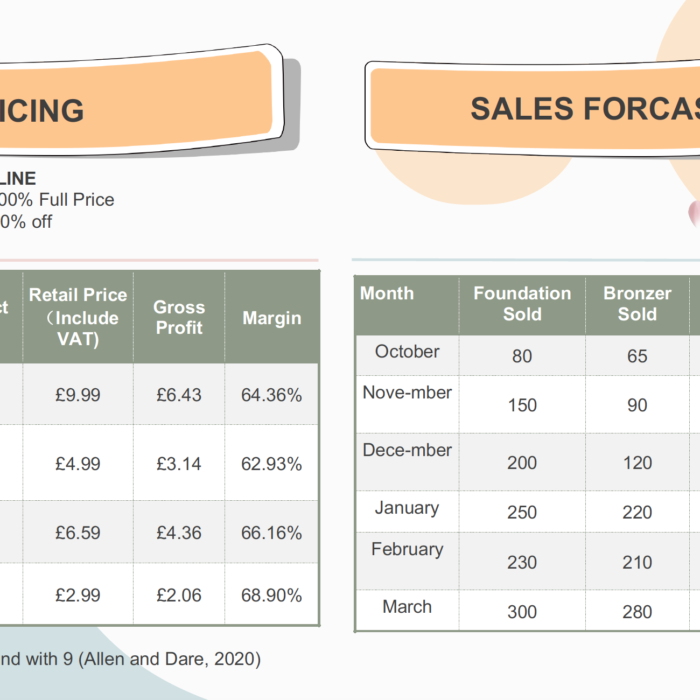Click the Bronzer Sold column header
This screenshot has height=700, width=700.
pyautogui.click(x=638, y=305)
